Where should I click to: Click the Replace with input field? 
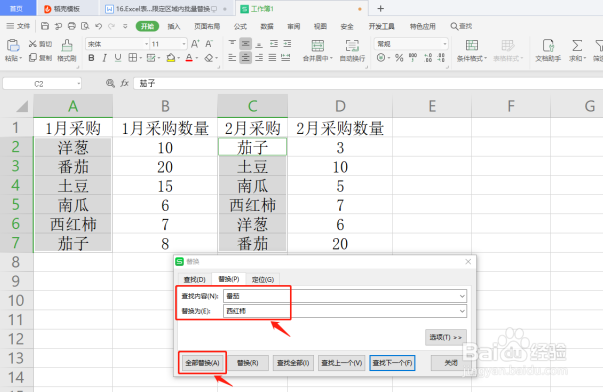[x=345, y=311]
